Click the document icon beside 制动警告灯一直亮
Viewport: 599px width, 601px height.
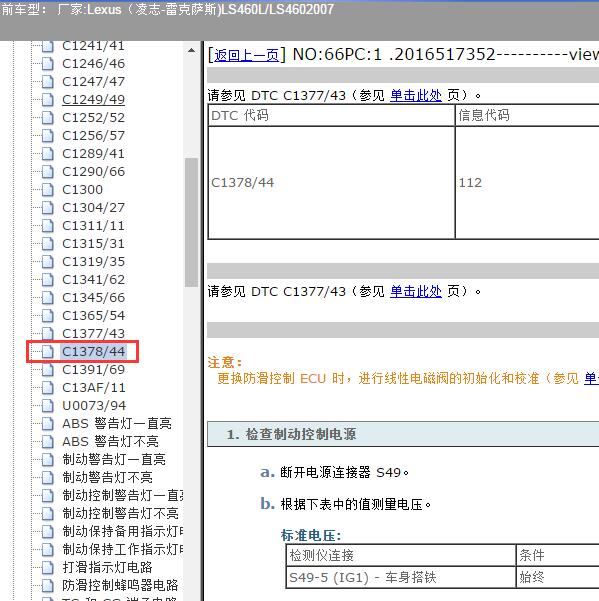[48, 460]
